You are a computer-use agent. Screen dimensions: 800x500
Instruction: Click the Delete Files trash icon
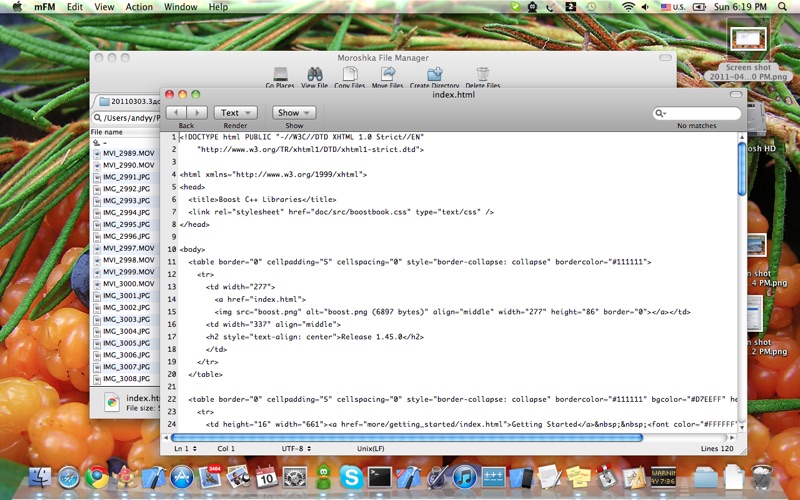[483, 75]
